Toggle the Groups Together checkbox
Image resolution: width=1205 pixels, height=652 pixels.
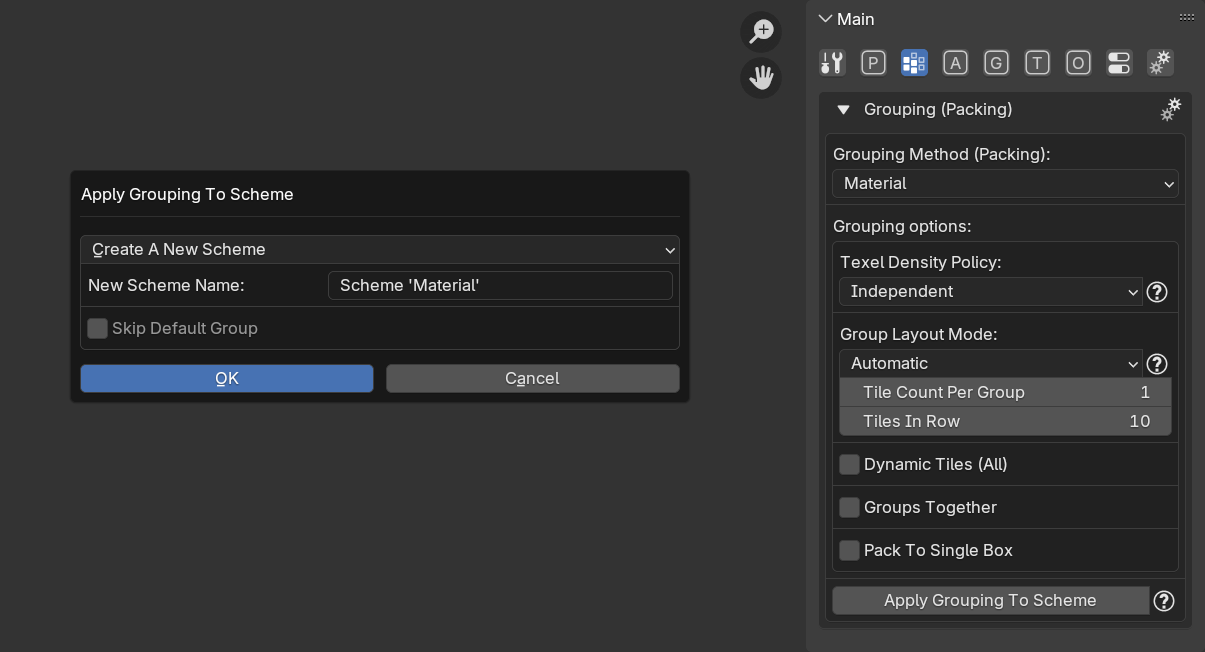click(x=850, y=507)
